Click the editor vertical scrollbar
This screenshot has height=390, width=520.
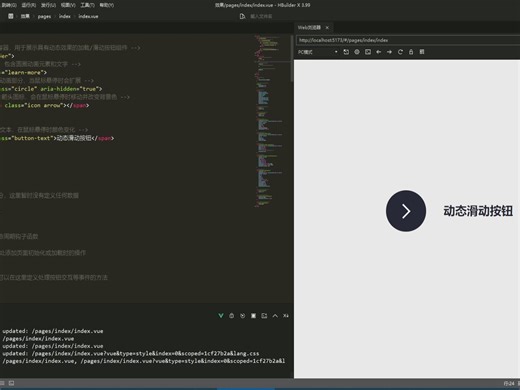tap(292, 58)
